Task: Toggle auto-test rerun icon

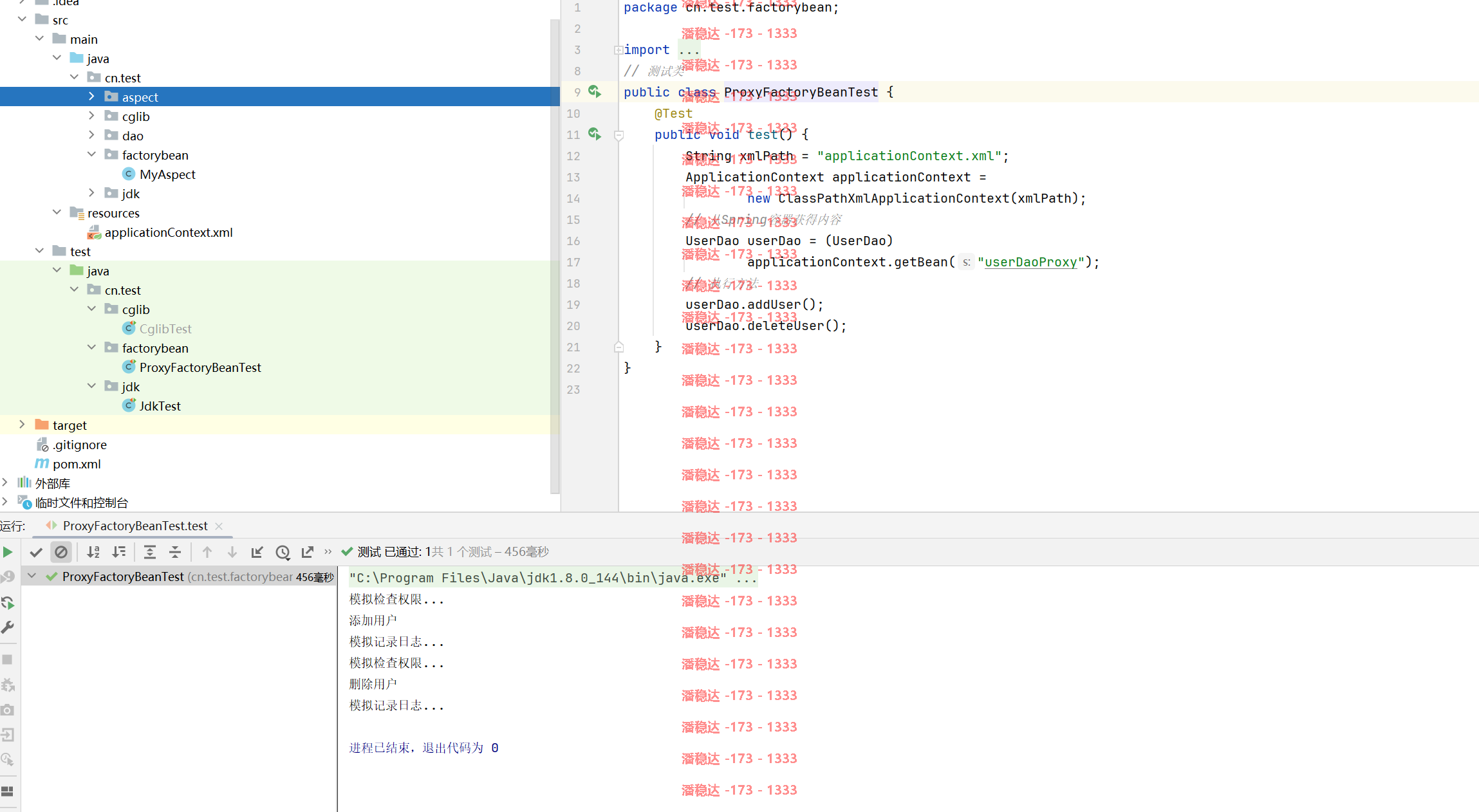Action: 8,603
